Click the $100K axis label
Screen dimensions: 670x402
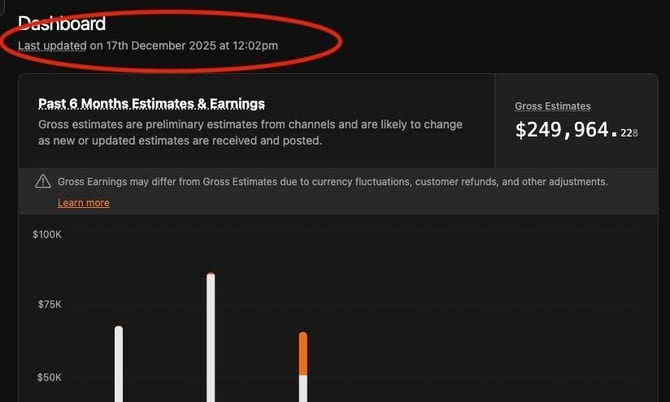click(x=47, y=234)
